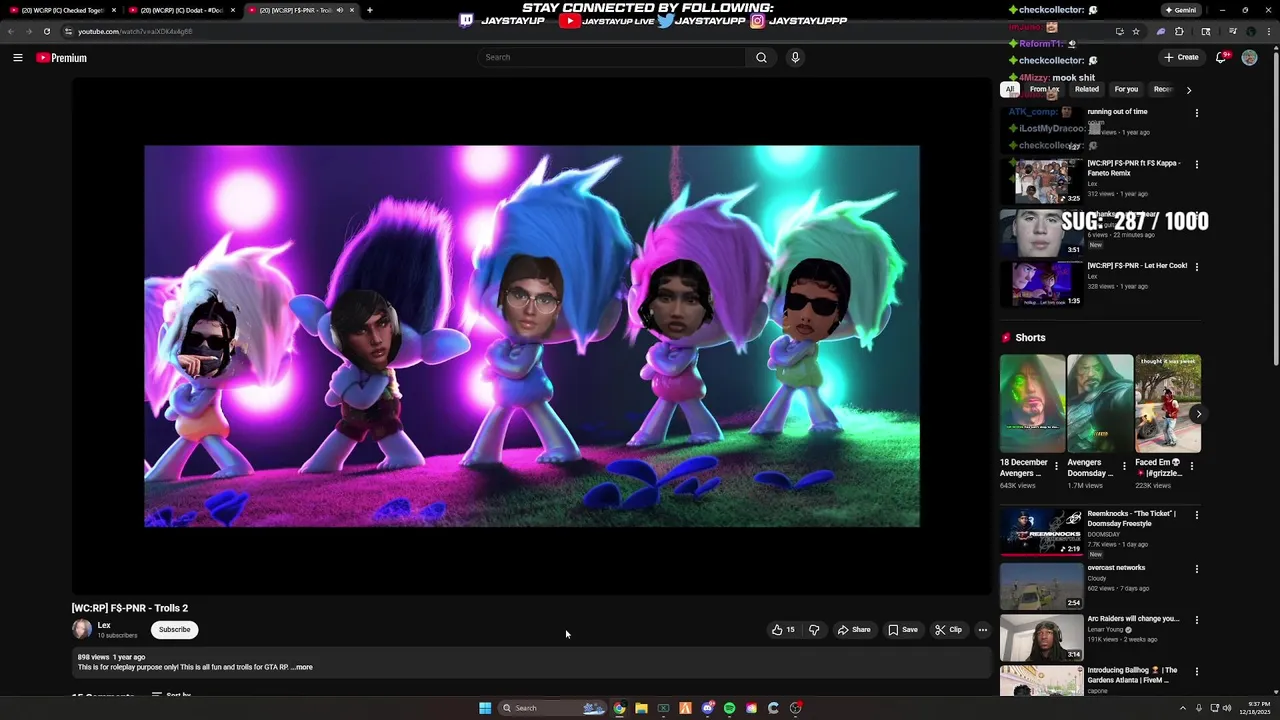1280x720 pixels.
Task: Open the YouTube account avatar menu
Action: pos(1249,58)
